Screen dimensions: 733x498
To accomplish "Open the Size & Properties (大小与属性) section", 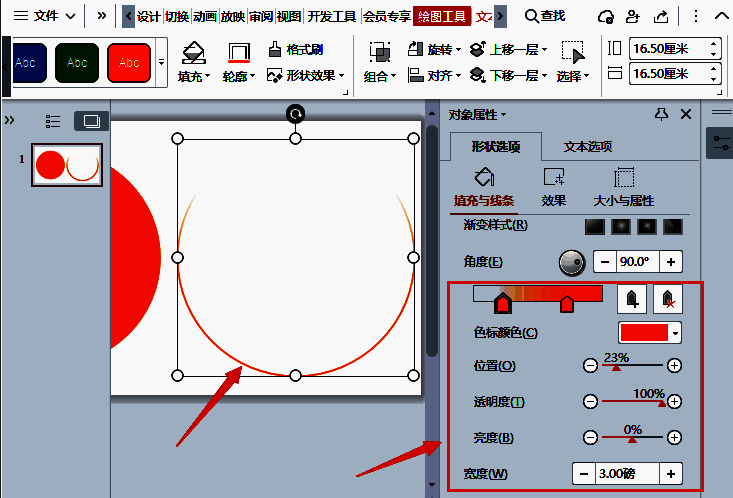I will pos(623,187).
